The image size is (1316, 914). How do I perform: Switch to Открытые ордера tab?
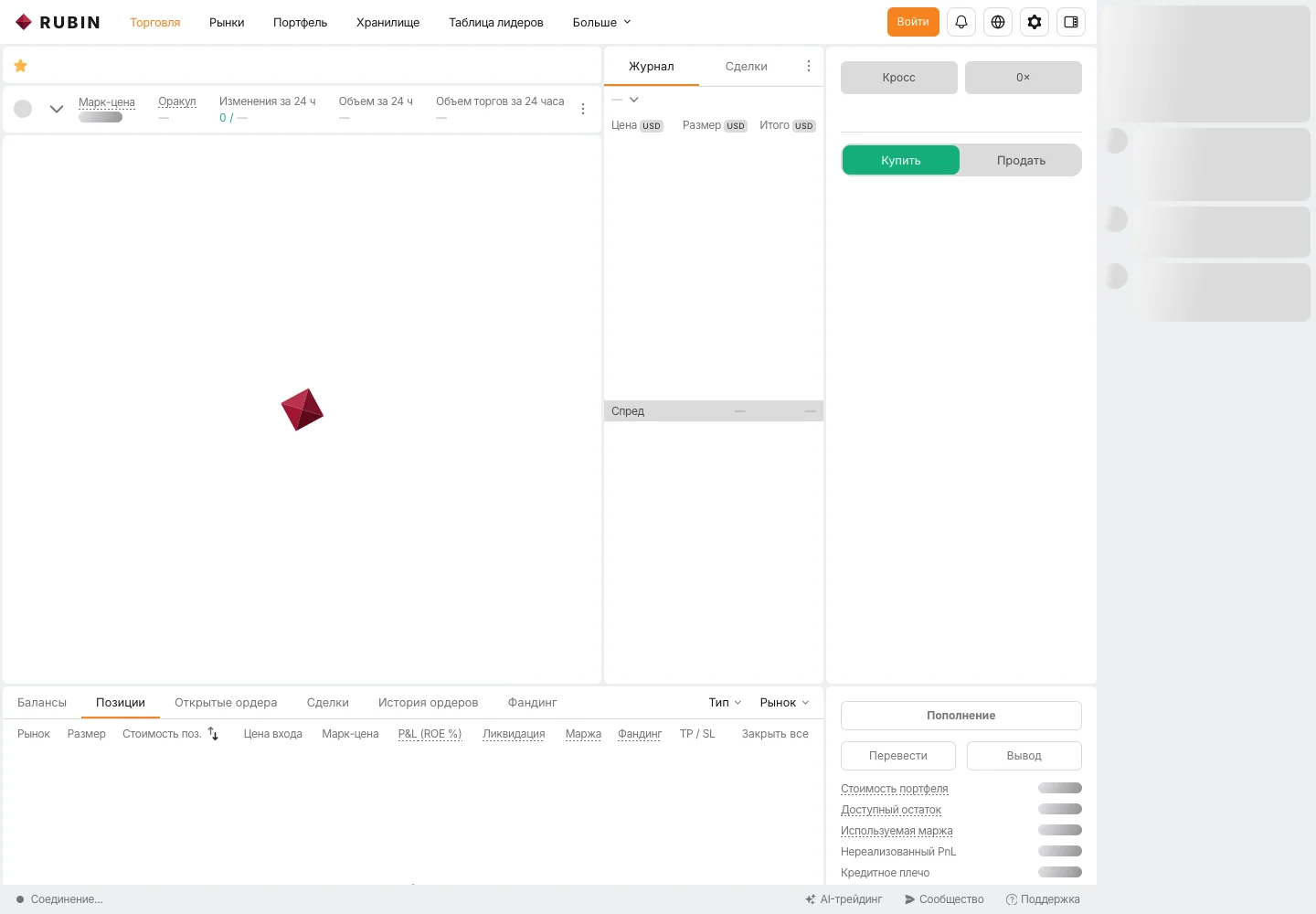[x=226, y=703]
